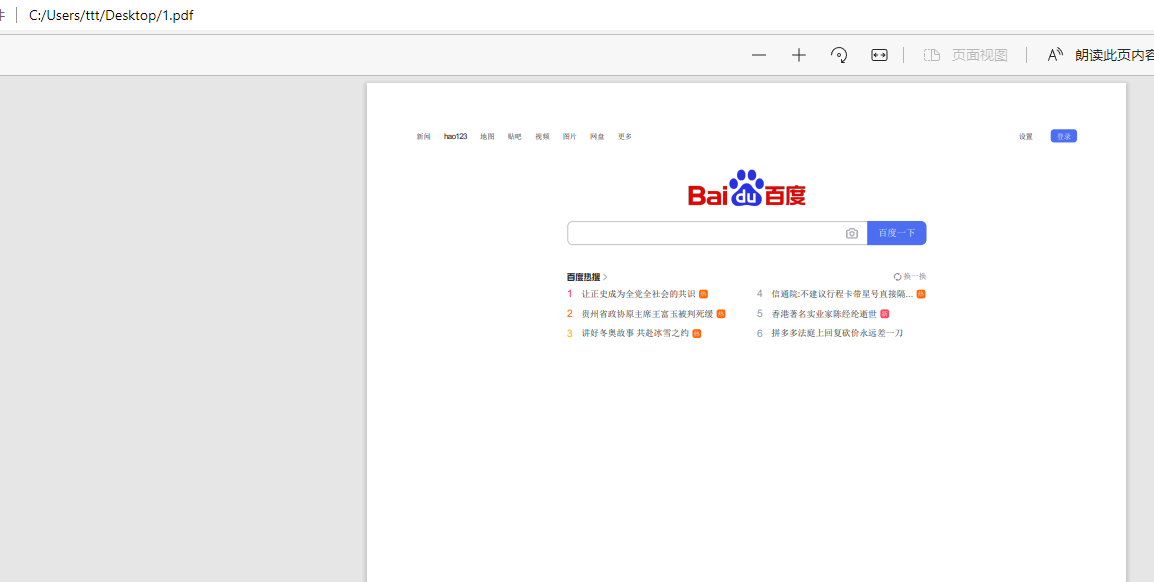1154x582 pixels.
Task: Expand the 更多 more menu
Action: 624,136
